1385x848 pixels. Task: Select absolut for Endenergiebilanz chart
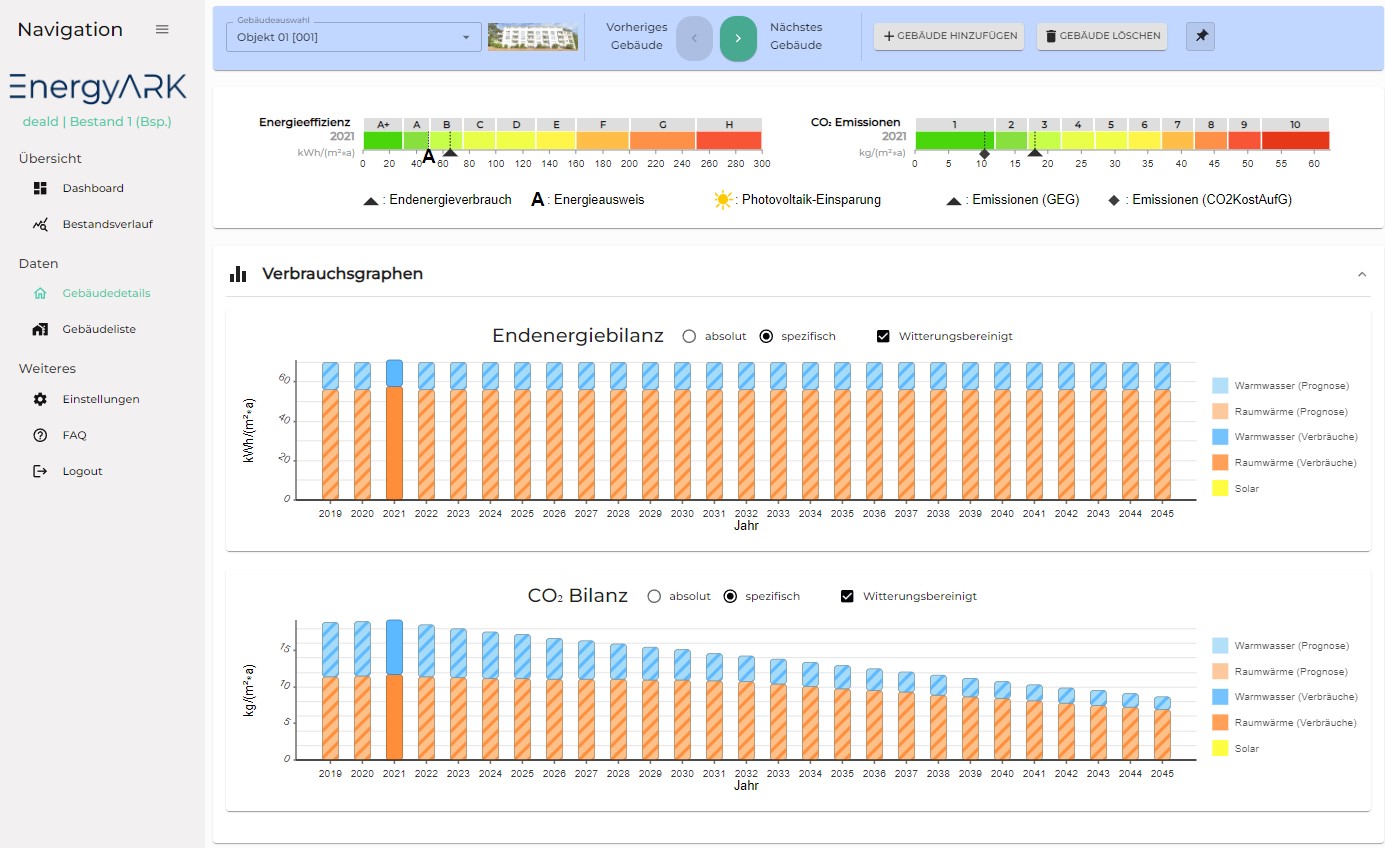tap(689, 336)
